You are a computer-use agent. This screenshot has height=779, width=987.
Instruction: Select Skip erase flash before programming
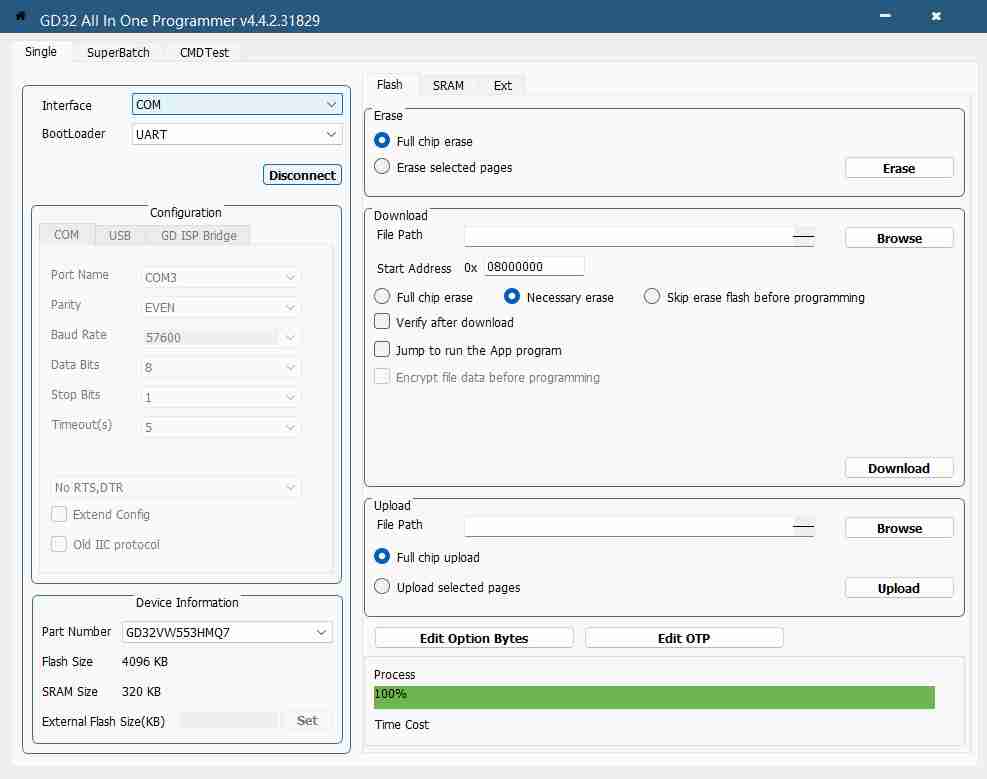(x=652, y=297)
